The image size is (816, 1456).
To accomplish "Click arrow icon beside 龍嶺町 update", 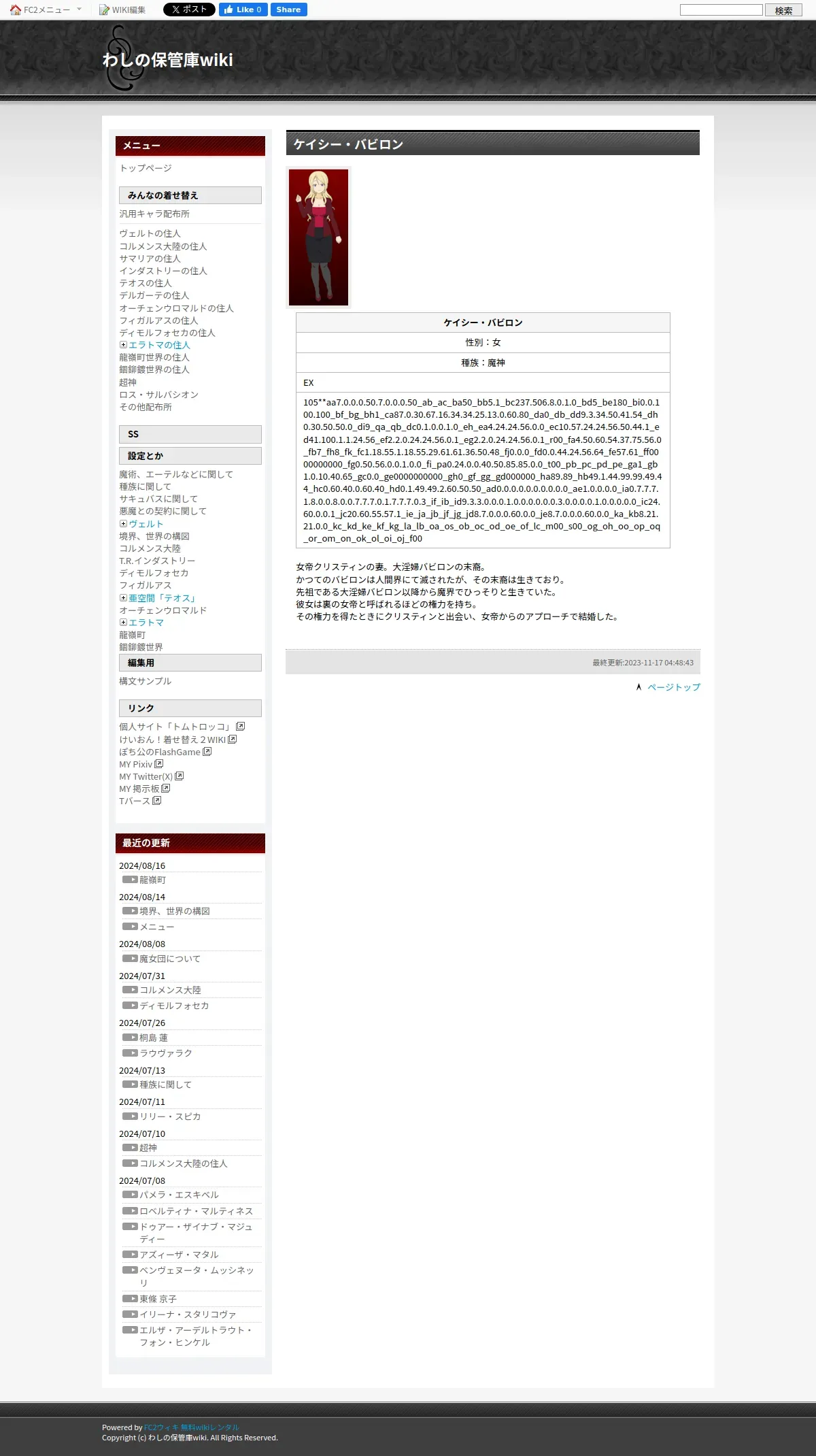I will pos(130,880).
